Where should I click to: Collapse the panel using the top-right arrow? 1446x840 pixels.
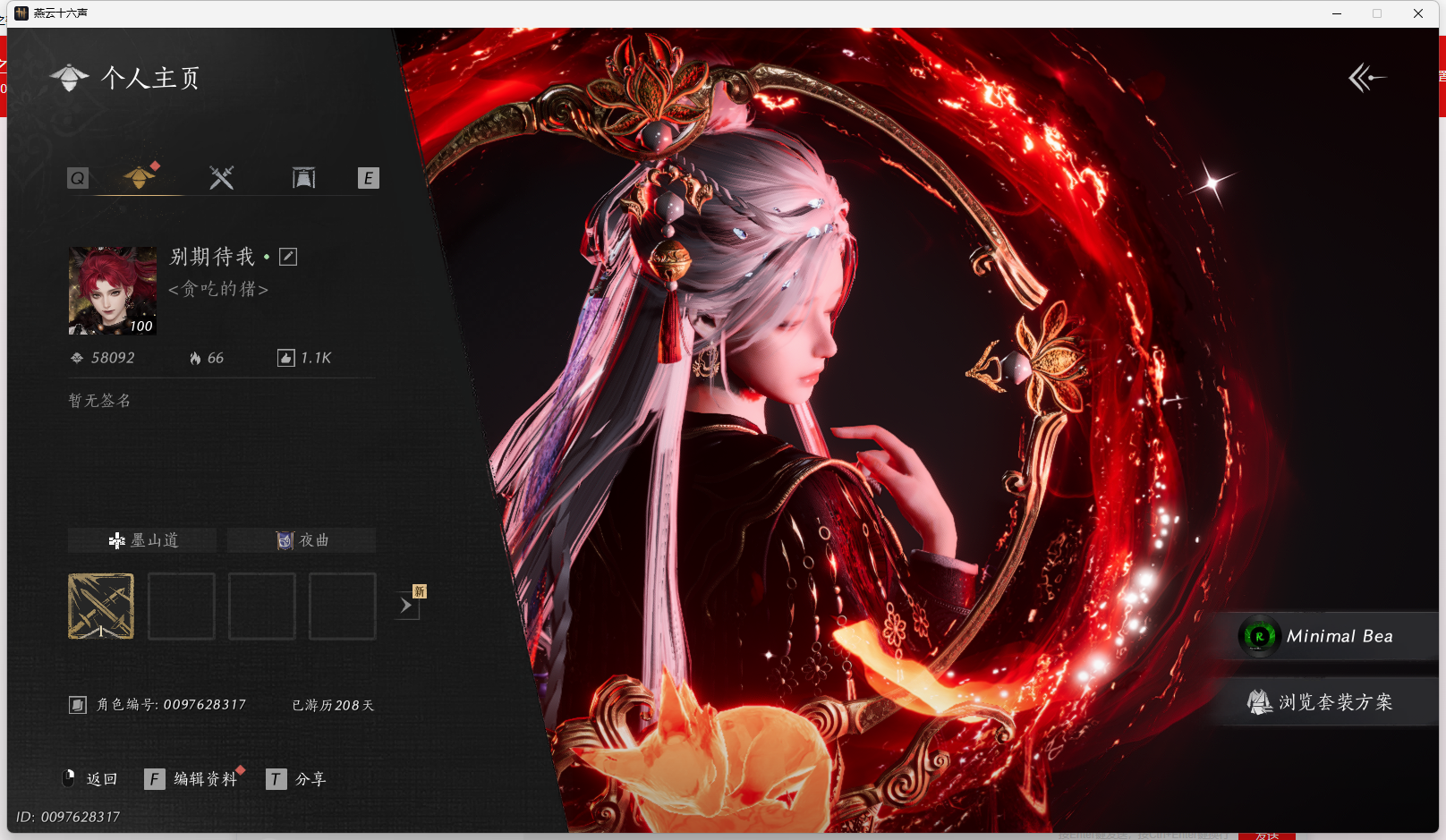[x=1365, y=78]
